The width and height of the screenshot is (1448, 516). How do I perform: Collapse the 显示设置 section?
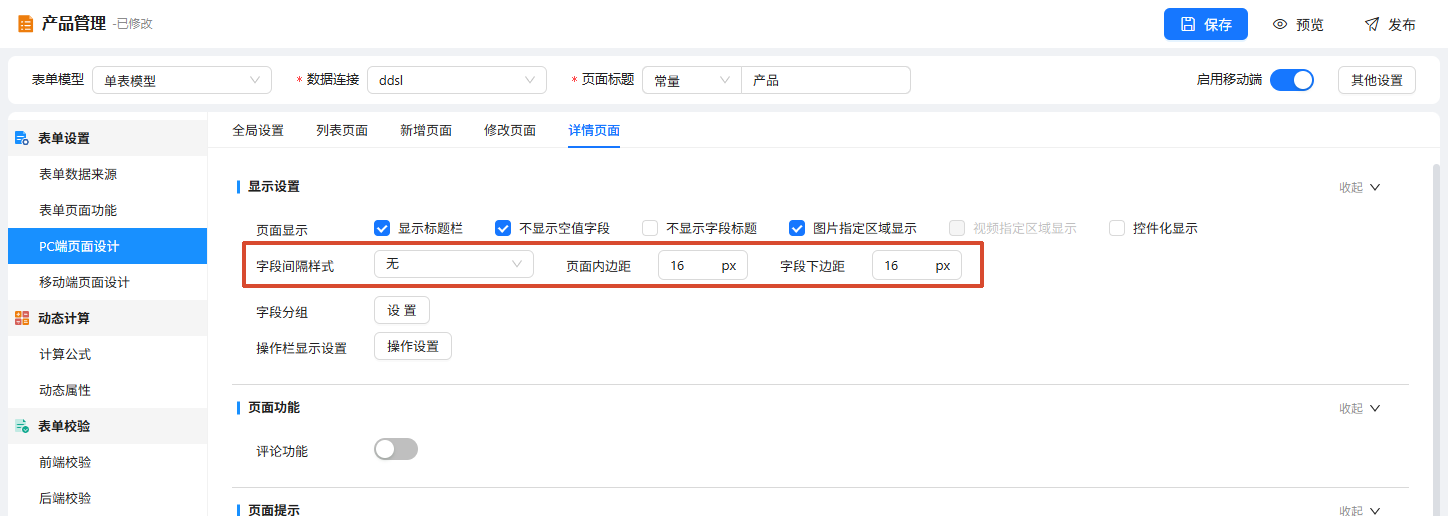1360,187
